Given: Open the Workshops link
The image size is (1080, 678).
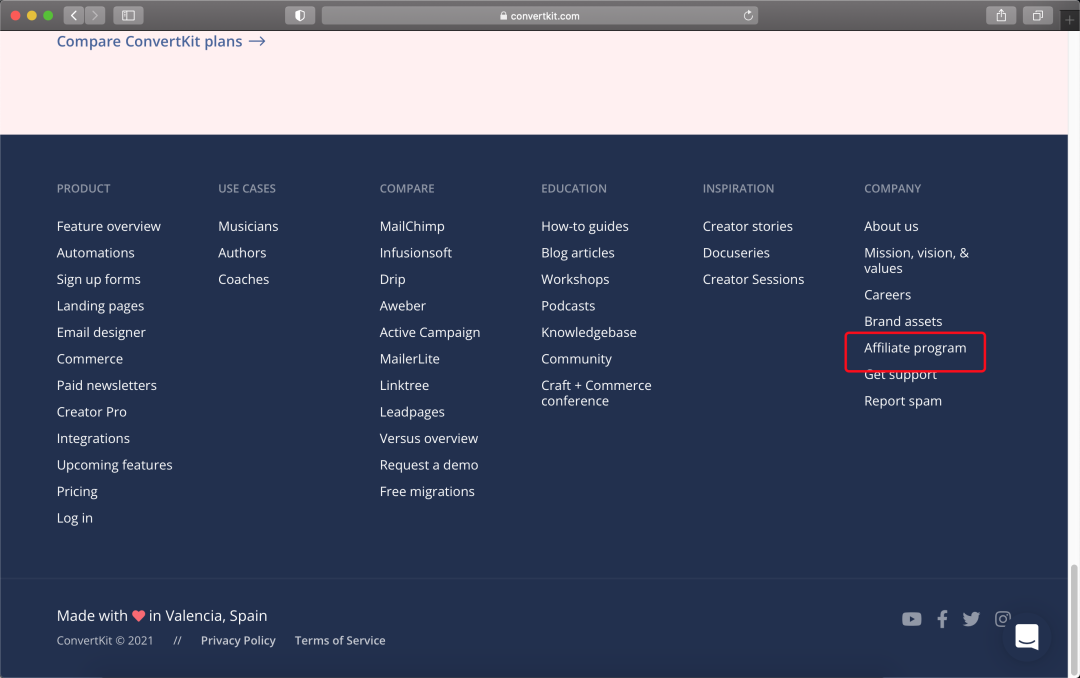Looking at the screenshot, I should tap(575, 279).
